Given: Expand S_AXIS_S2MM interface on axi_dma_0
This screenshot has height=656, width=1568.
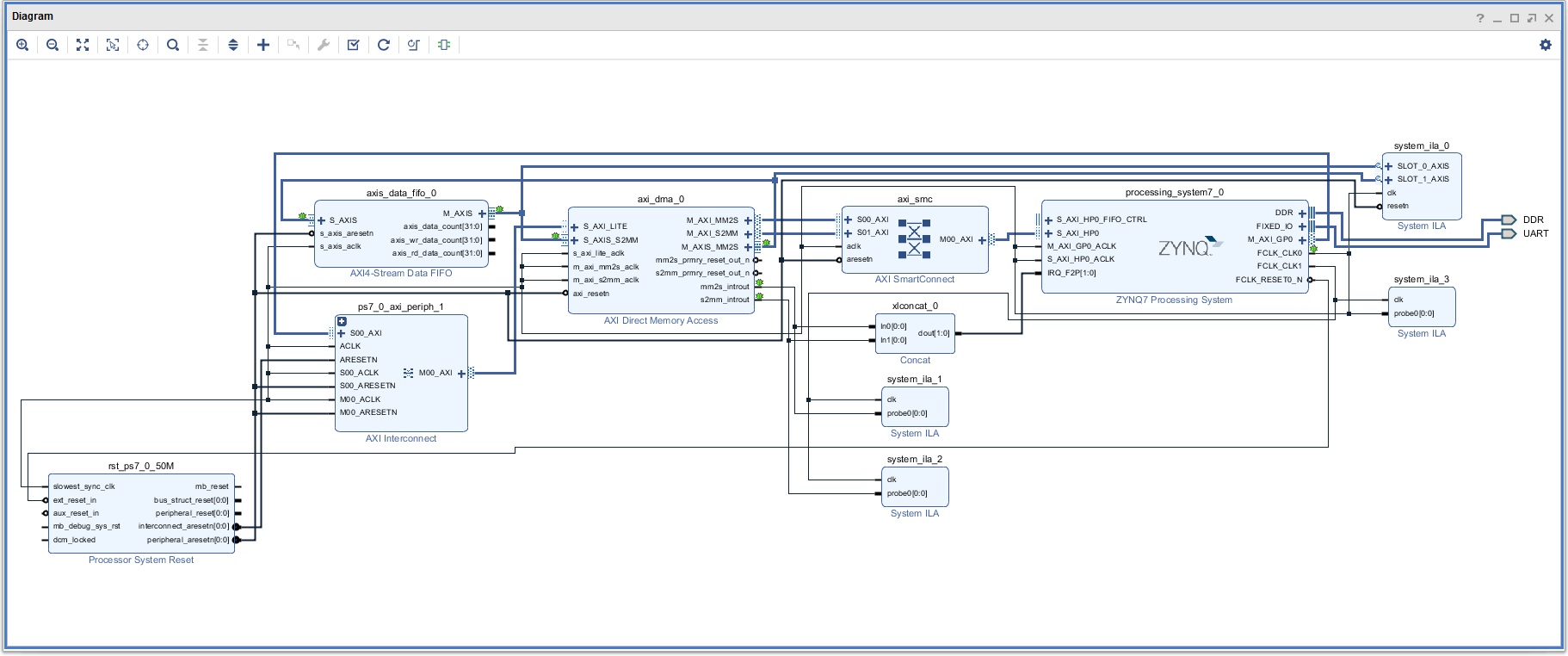Looking at the screenshot, I should (x=575, y=240).
